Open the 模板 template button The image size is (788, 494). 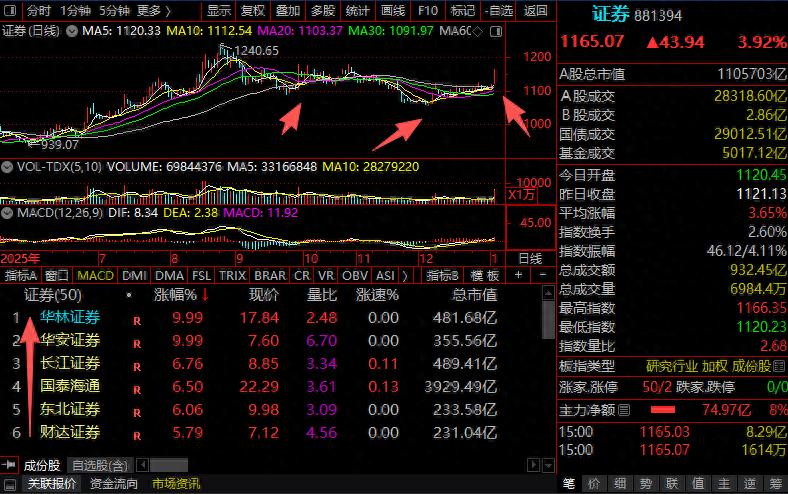pos(485,275)
